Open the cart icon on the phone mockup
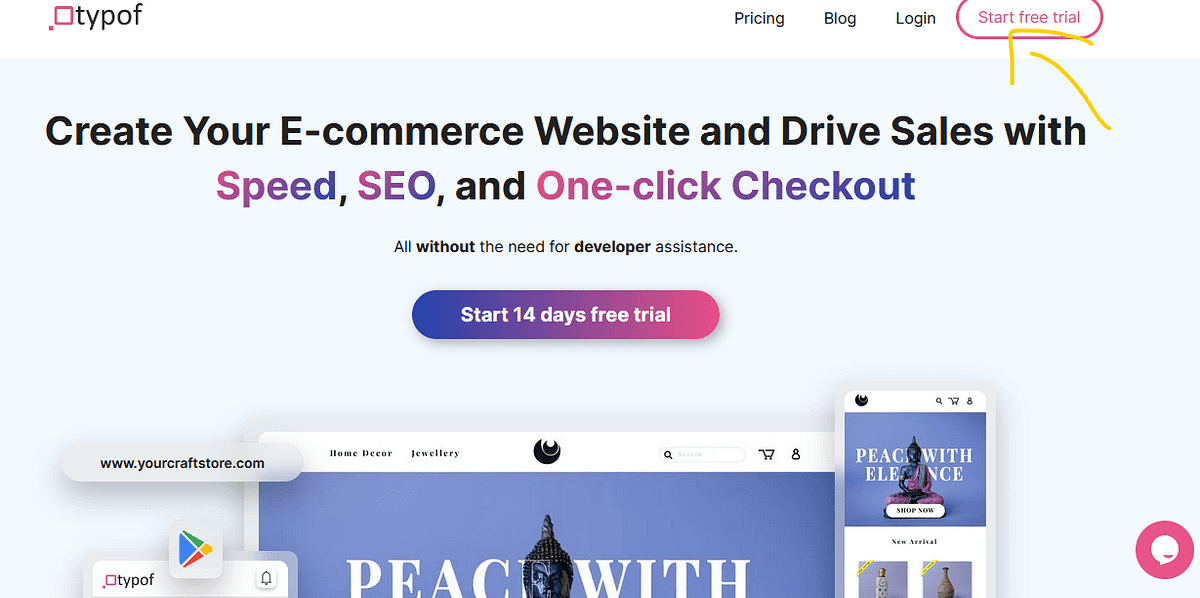This screenshot has width=1200, height=598. pyautogui.click(x=953, y=400)
